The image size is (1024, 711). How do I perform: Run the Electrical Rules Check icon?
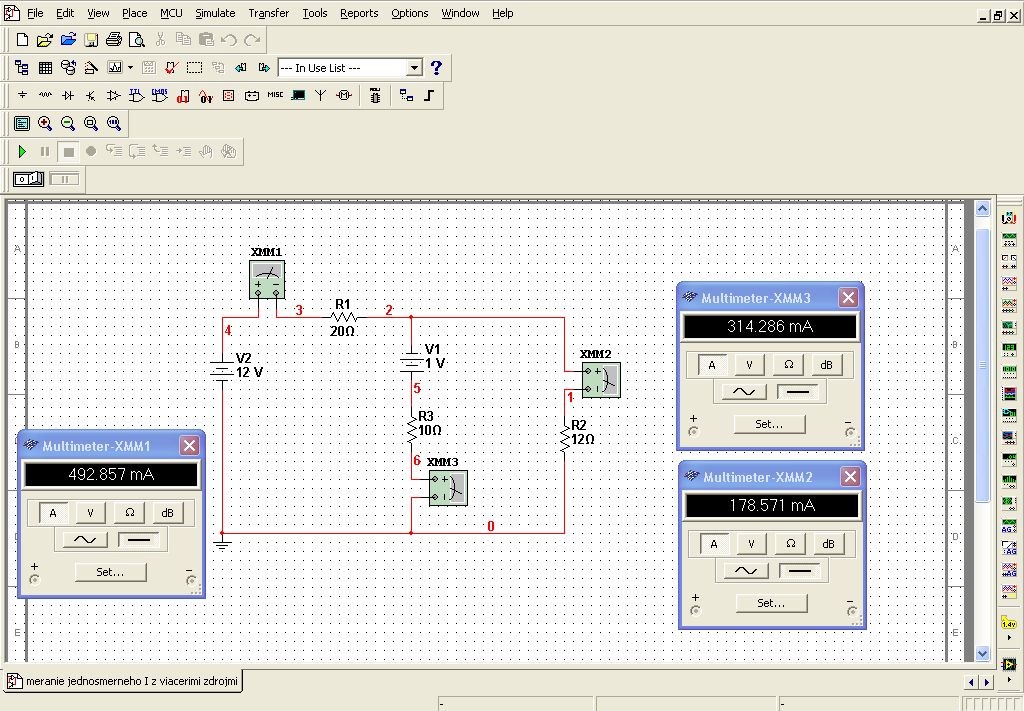point(172,67)
